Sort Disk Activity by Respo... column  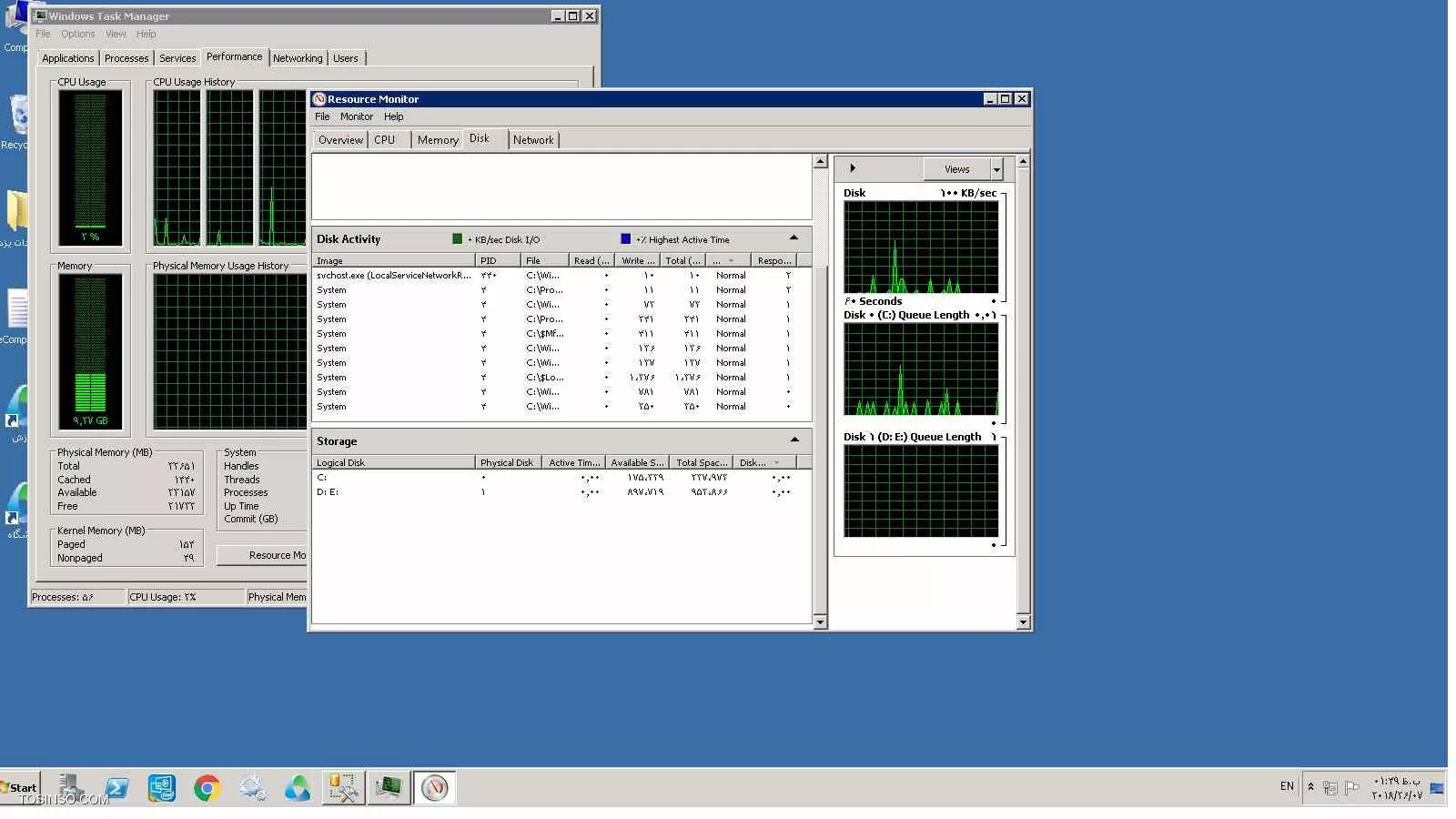coord(774,261)
